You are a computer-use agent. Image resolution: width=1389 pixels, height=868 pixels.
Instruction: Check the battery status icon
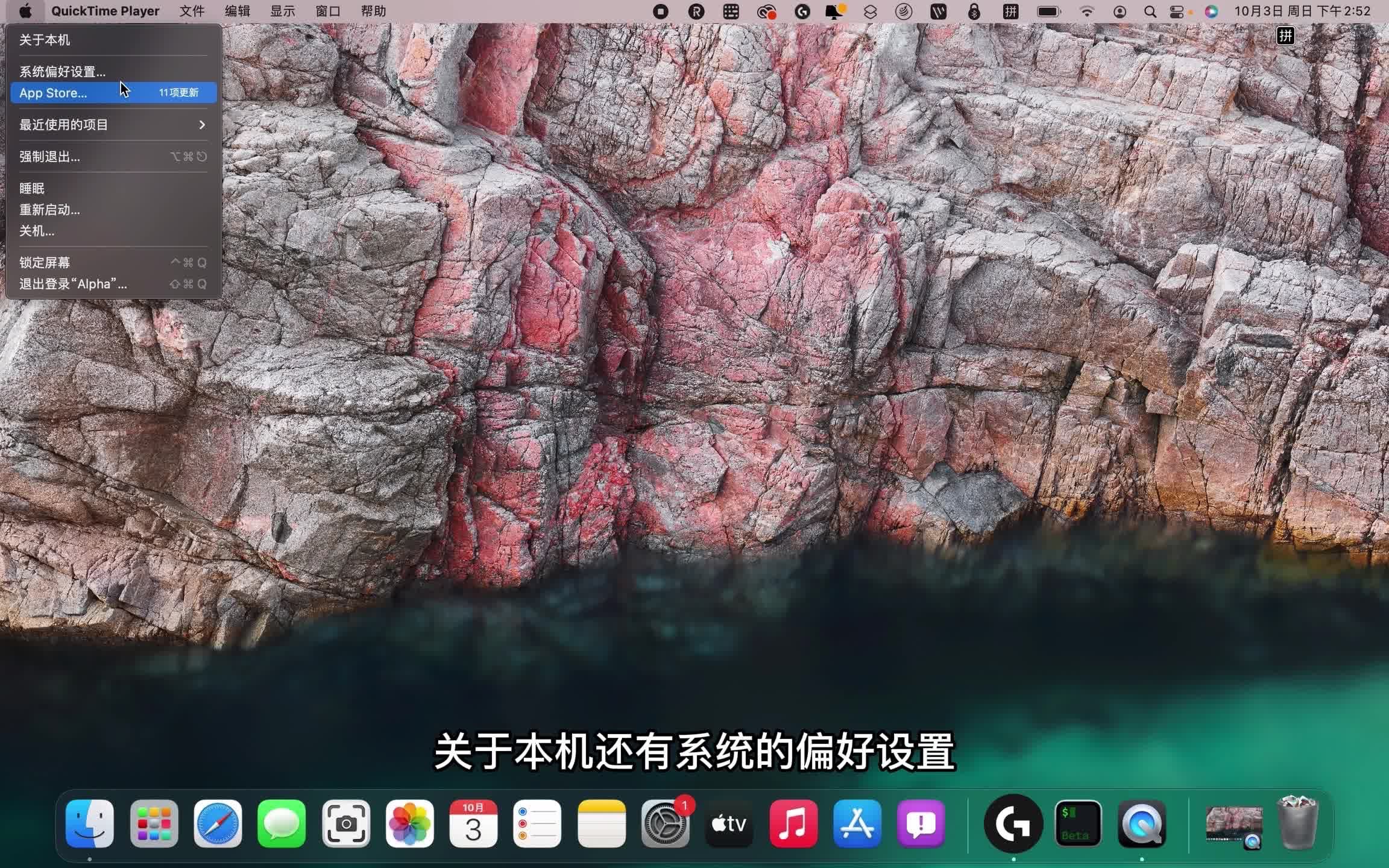pos(1048,11)
